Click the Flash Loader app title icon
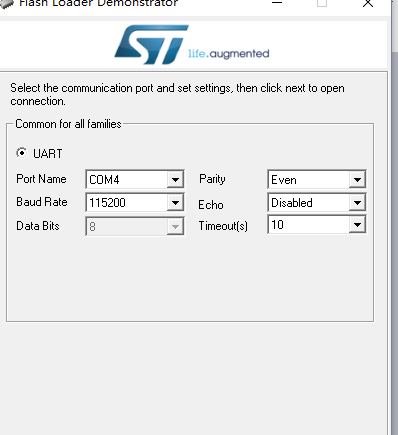The height and width of the screenshot is (435, 398). click(6, 4)
